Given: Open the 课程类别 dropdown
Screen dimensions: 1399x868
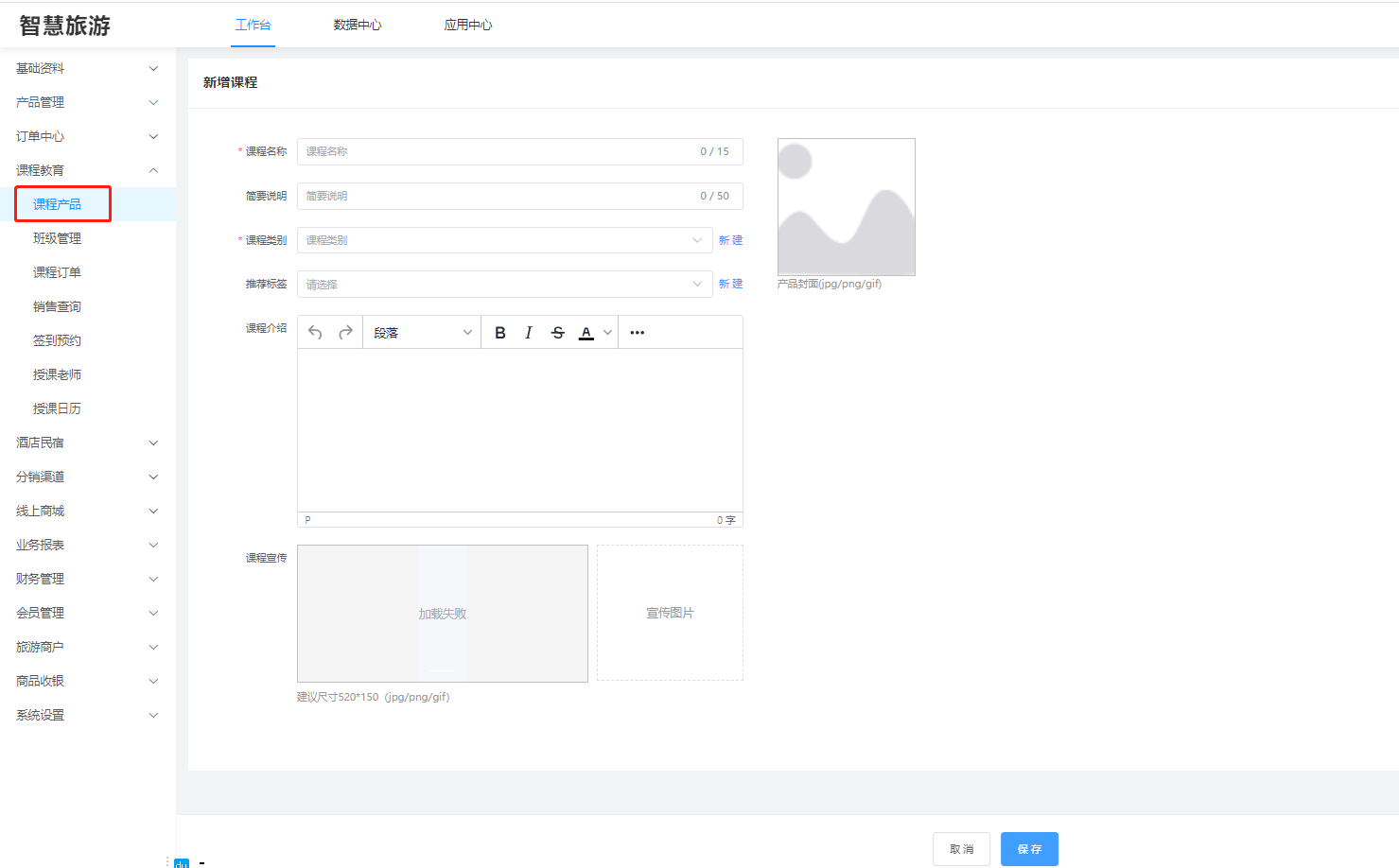Looking at the screenshot, I should tap(504, 240).
